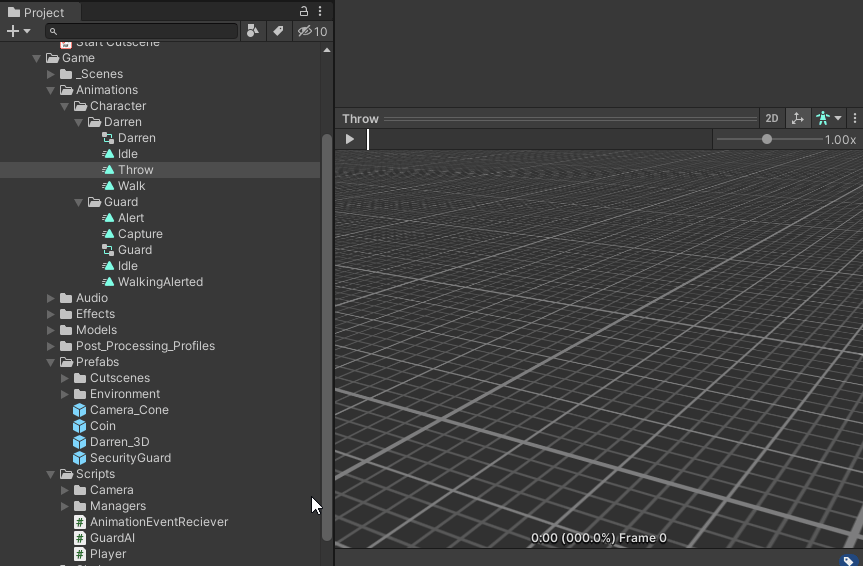This screenshot has width=863, height=566.
Task: Click the scroll up arrow in Project panel
Action: (327, 50)
